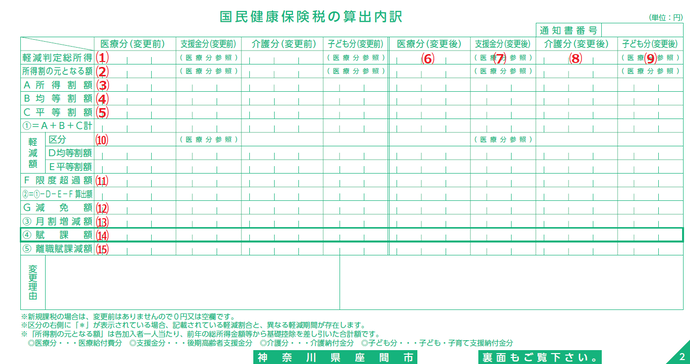Image resolution: width=690 pixels, height=364 pixels.
Task: Click the right 変更理由 entry box
Action: click(x=511, y=283)
